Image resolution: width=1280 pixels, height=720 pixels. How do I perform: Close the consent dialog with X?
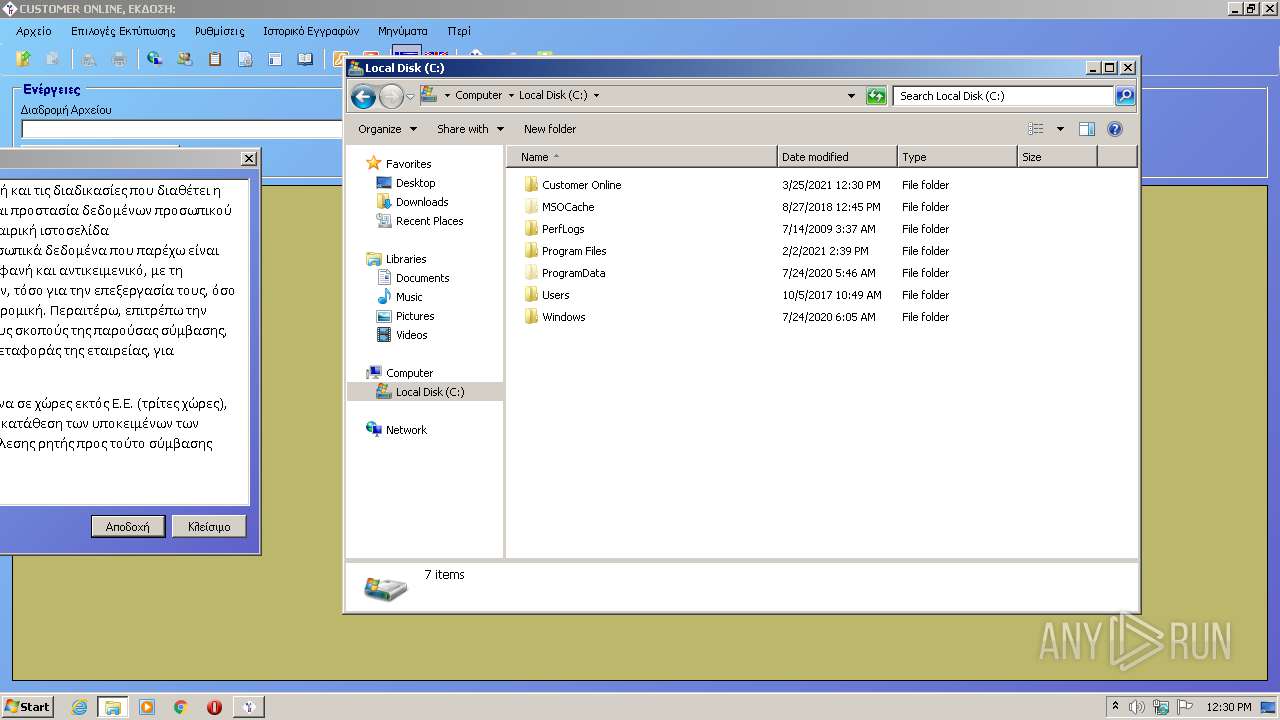point(249,158)
